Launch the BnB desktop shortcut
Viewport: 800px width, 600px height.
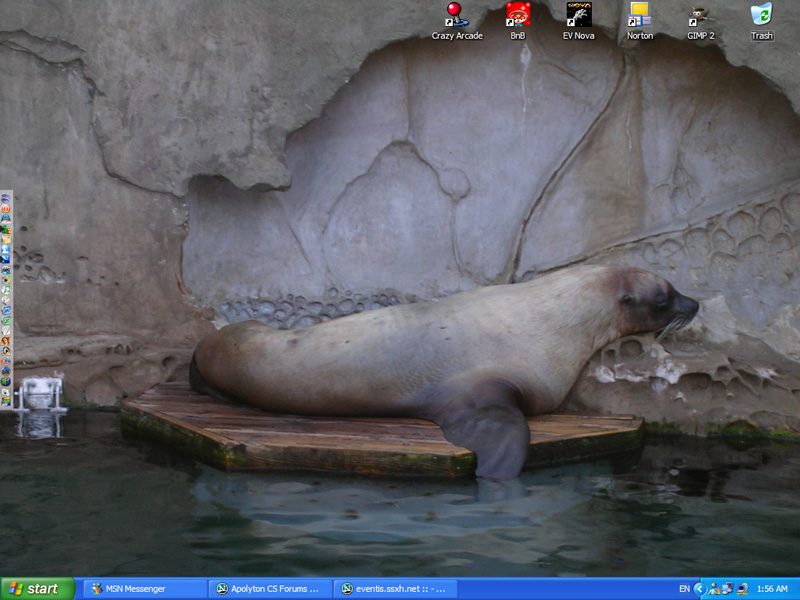517,16
